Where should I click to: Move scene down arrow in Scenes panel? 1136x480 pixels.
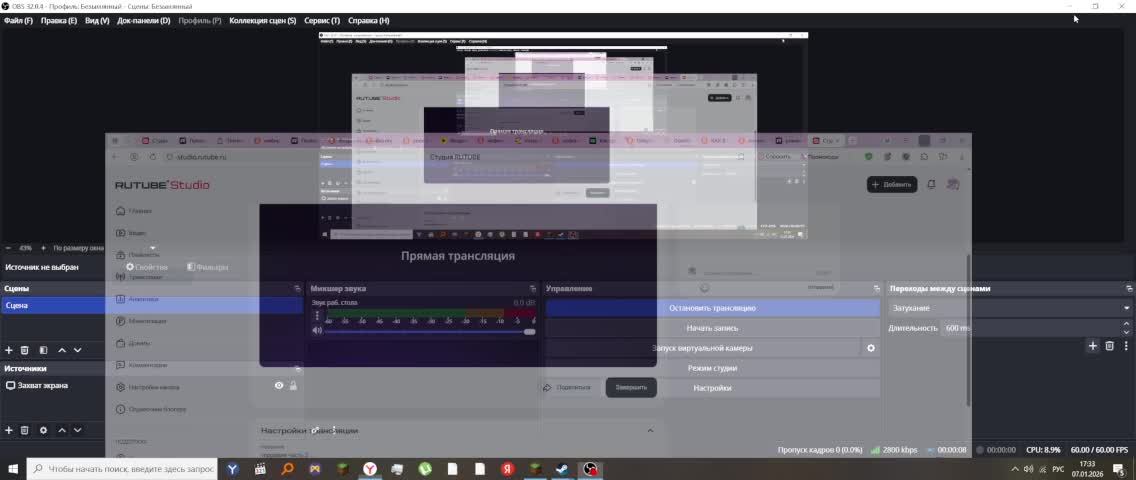pos(78,350)
